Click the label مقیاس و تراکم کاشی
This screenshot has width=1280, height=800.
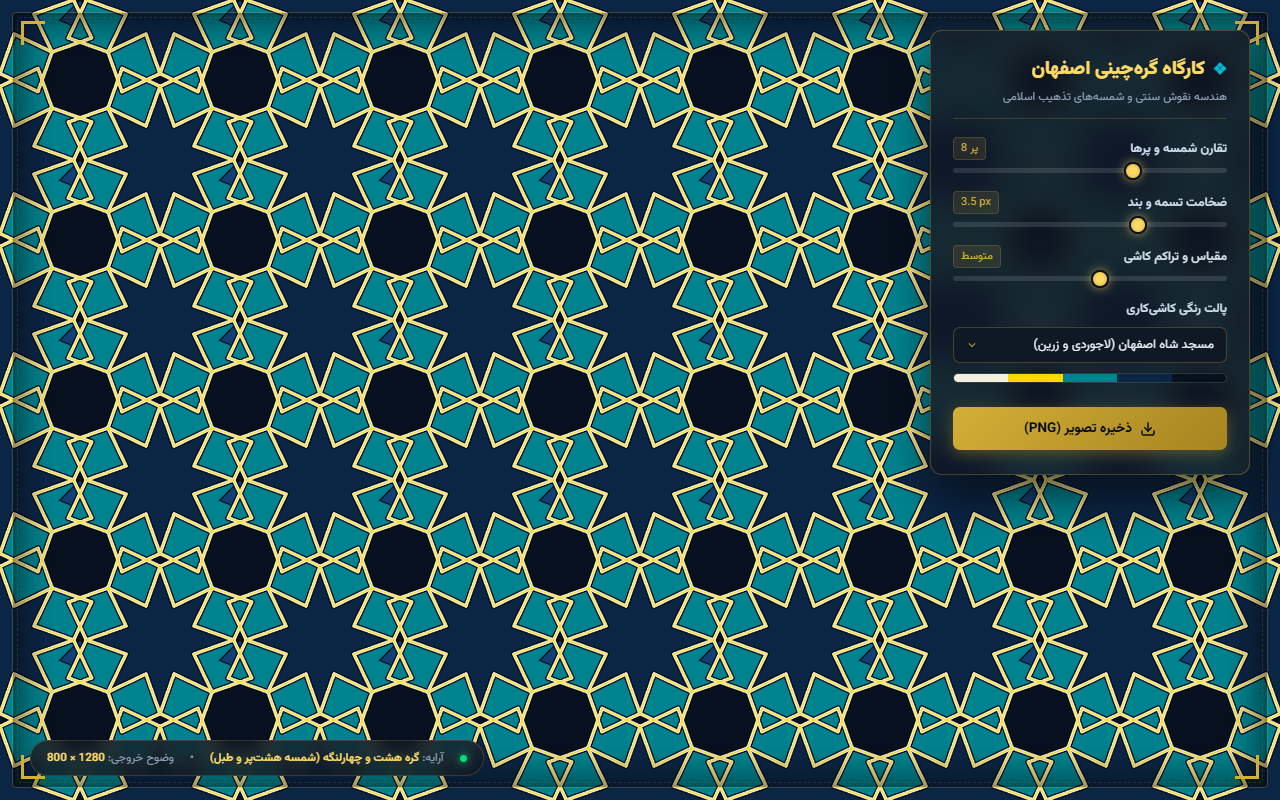pyautogui.click(x=1175, y=256)
